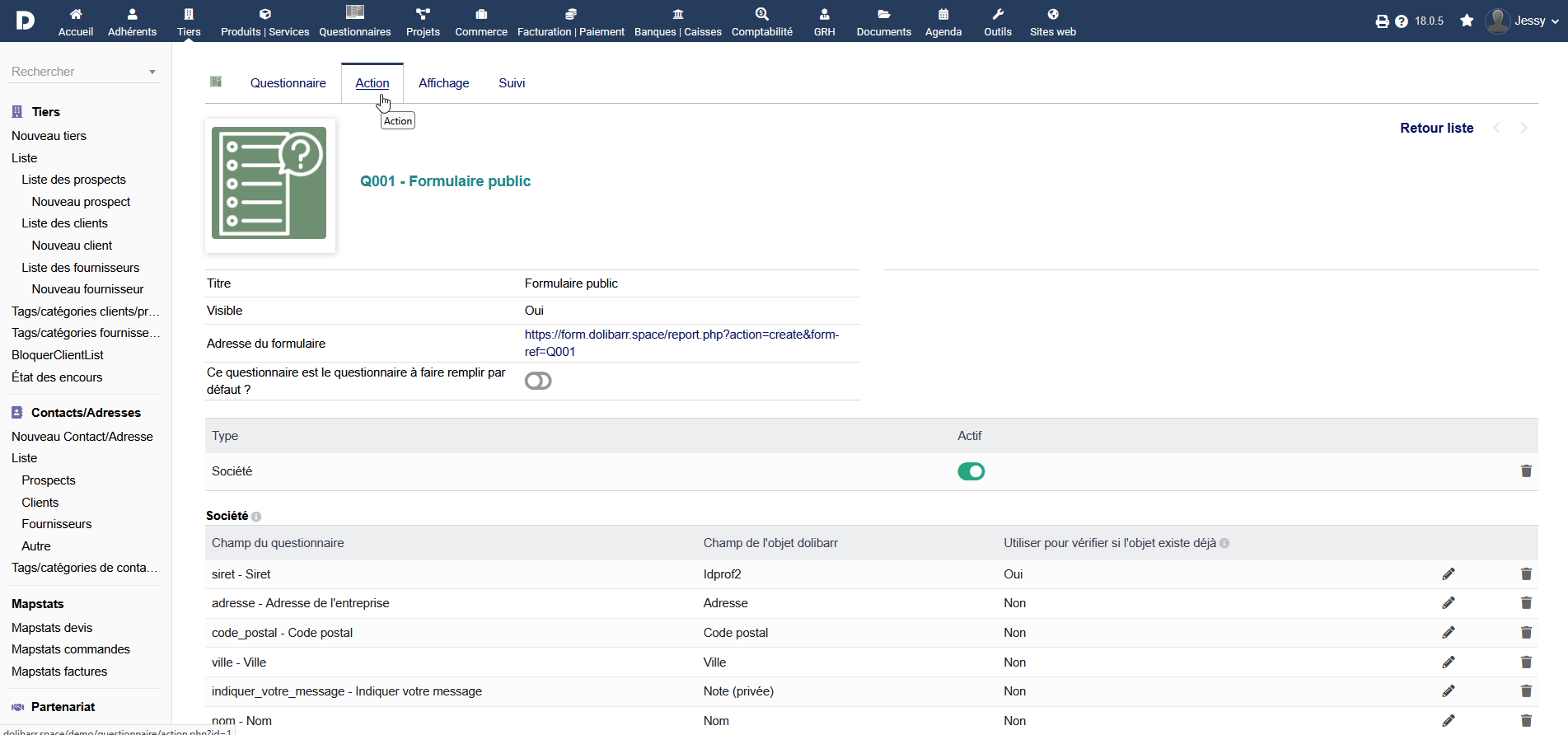Click the bookmarks star icon
Screen dimensions: 1568x735
(1467, 21)
